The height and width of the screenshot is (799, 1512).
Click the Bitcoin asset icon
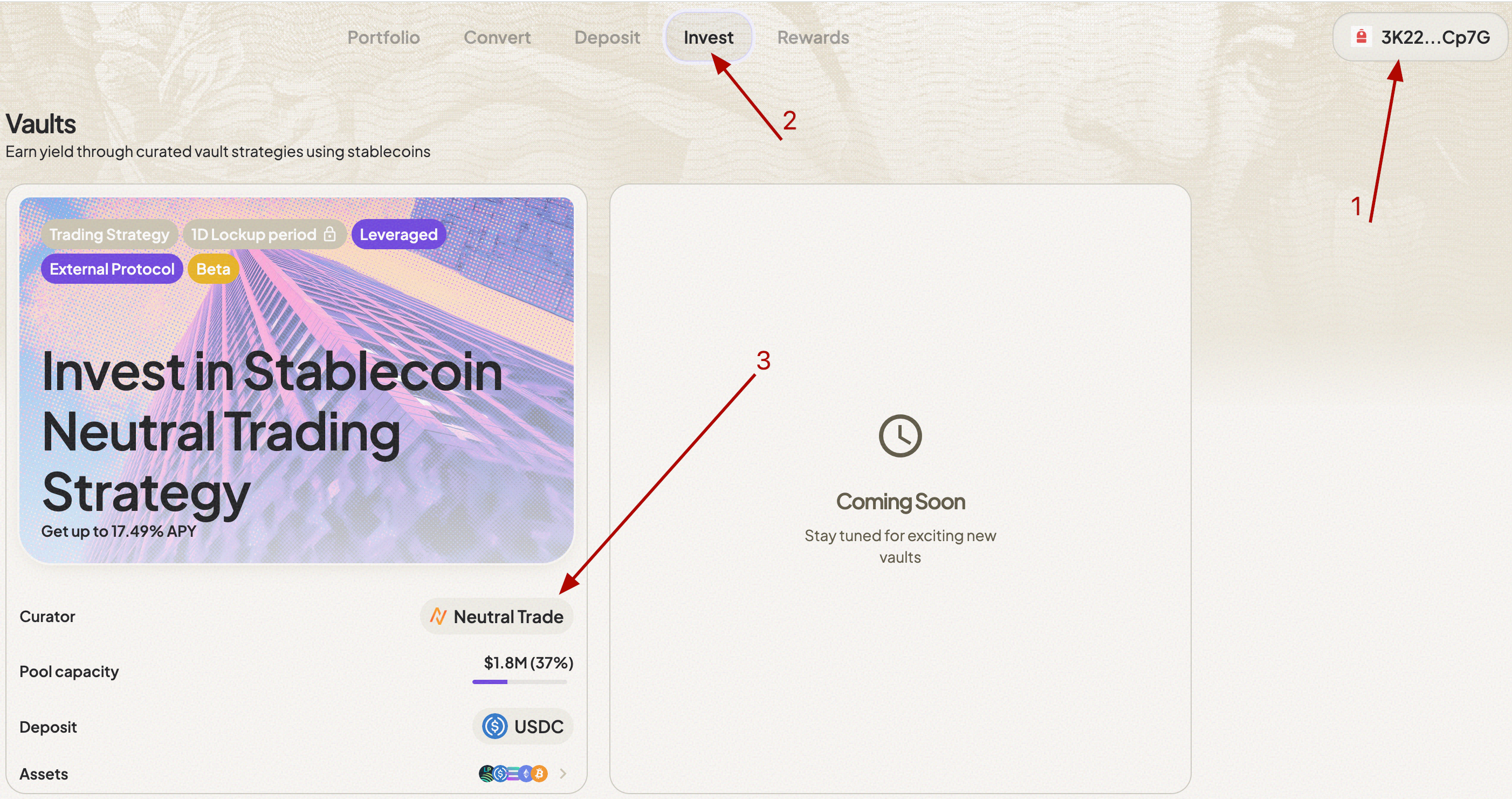539,774
